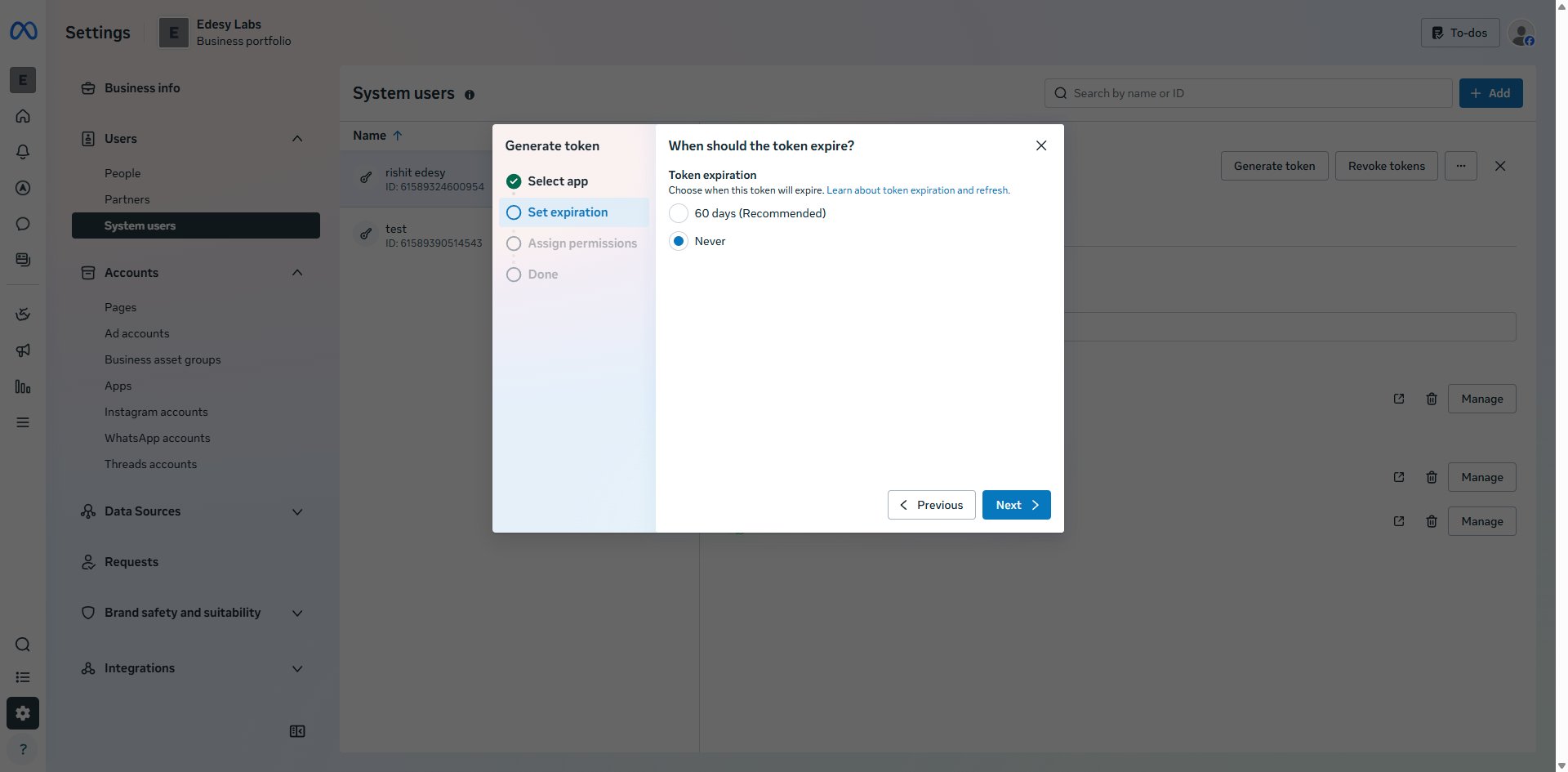Collapse the Users section

click(297, 139)
